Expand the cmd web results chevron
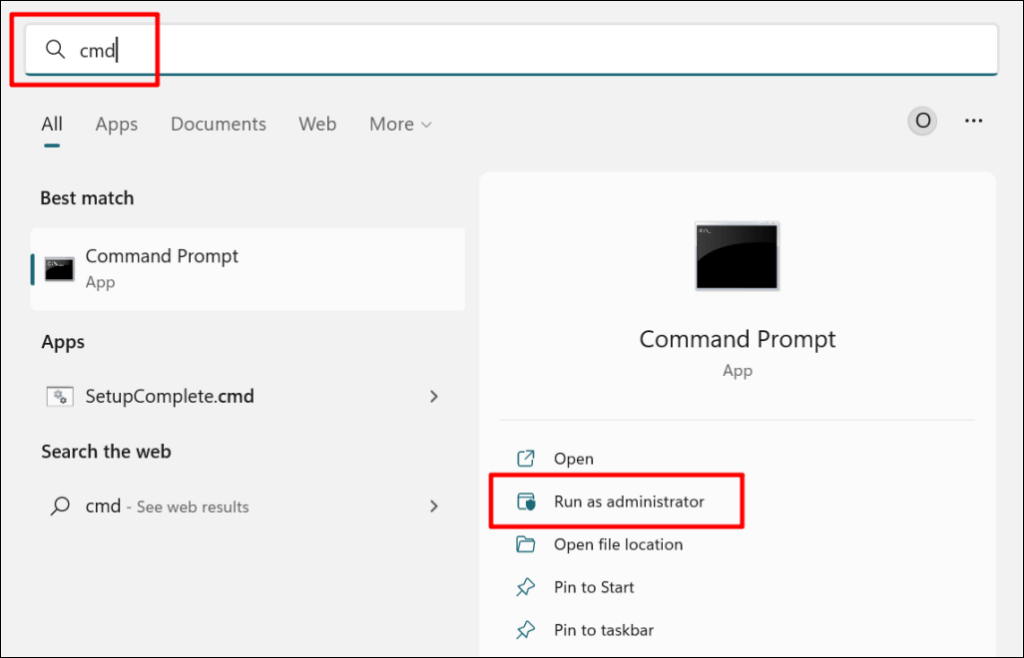The width and height of the screenshot is (1024, 658). point(433,507)
